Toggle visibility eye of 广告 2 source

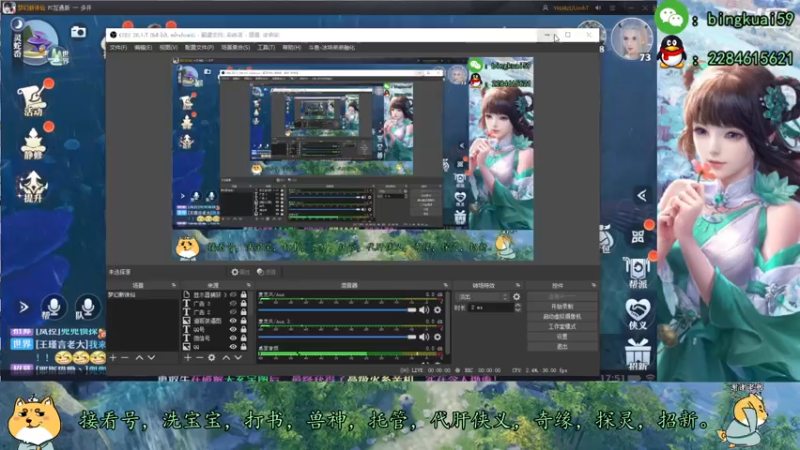click(233, 312)
